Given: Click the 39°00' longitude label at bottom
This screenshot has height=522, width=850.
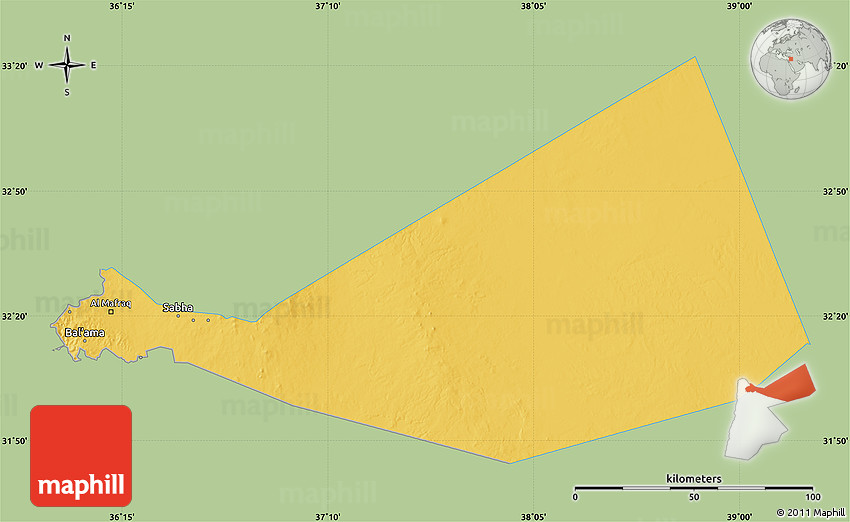Looking at the screenshot, I should (739, 517).
